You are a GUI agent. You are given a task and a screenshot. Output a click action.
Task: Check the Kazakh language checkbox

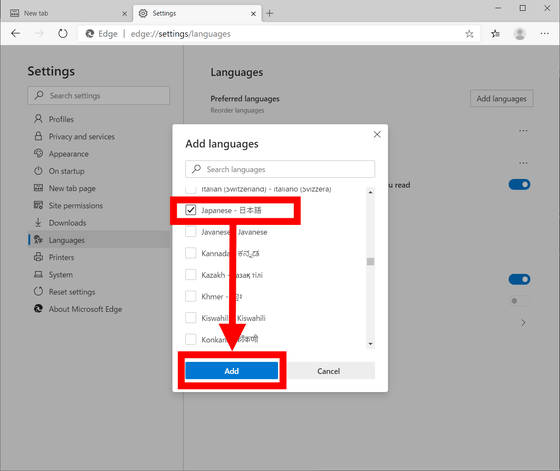pos(191,275)
